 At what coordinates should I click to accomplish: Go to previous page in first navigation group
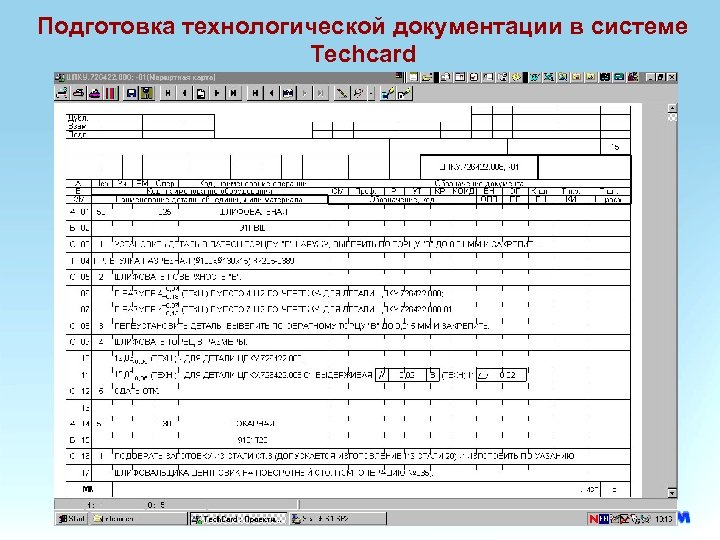(x=185, y=93)
